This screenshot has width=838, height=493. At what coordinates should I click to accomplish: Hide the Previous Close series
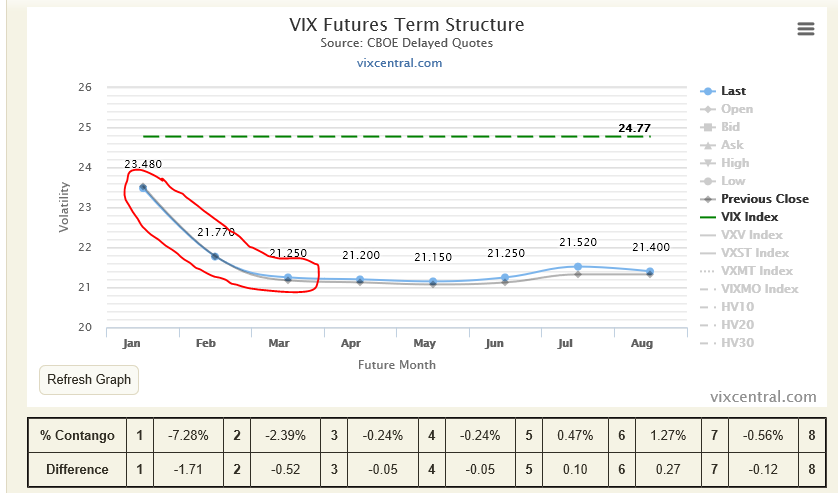click(x=764, y=199)
